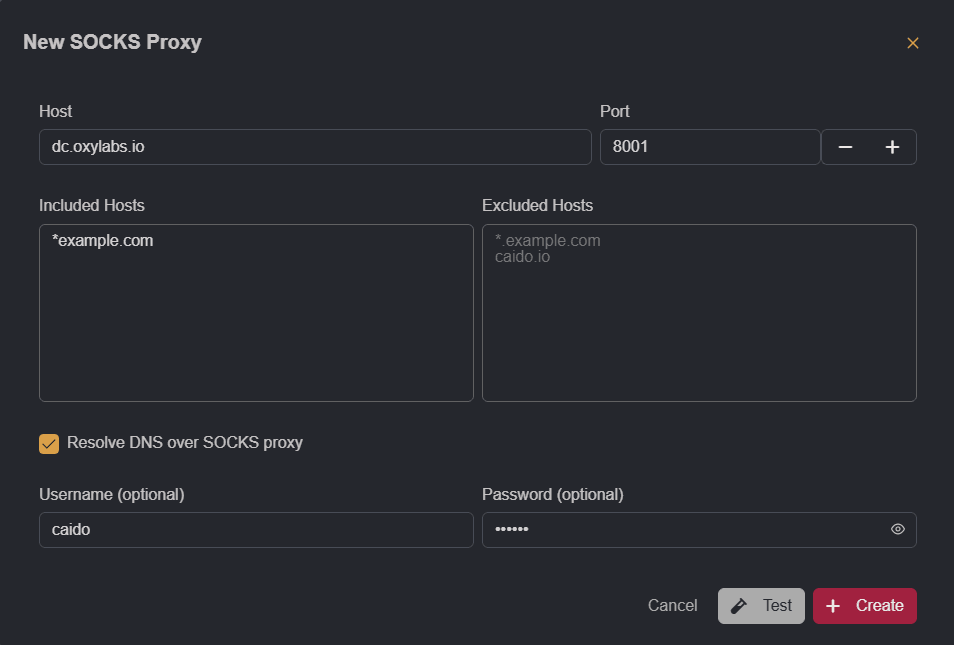954x645 pixels.
Task: Click the plus icon on Create button
Action: coord(833,605)
